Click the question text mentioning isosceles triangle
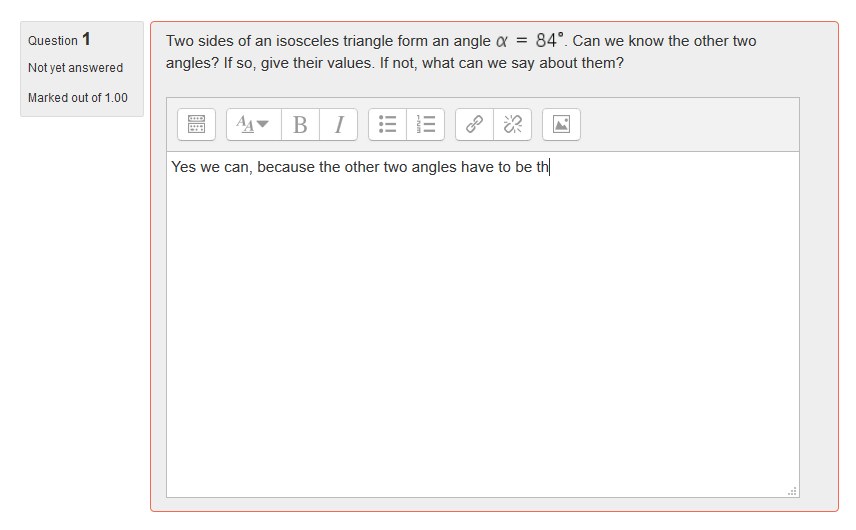 point(461,51)
